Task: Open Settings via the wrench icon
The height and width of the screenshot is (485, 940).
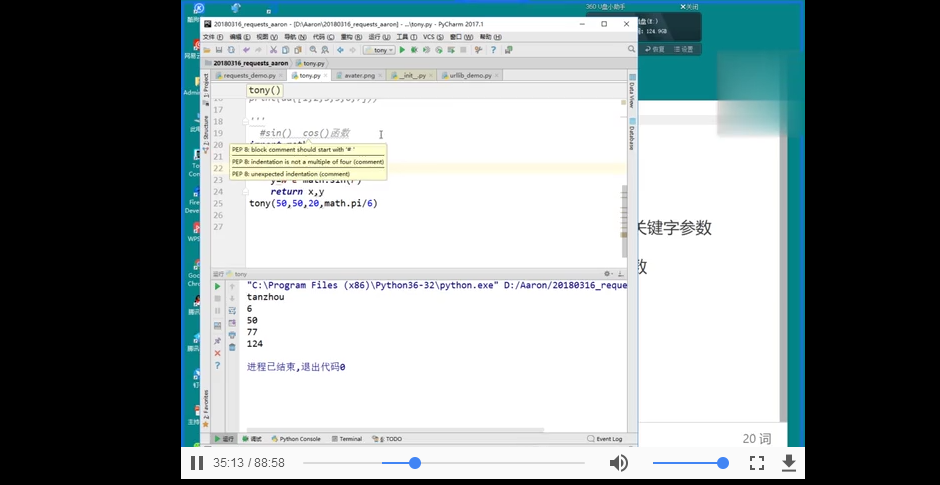Action: (478, 50)
